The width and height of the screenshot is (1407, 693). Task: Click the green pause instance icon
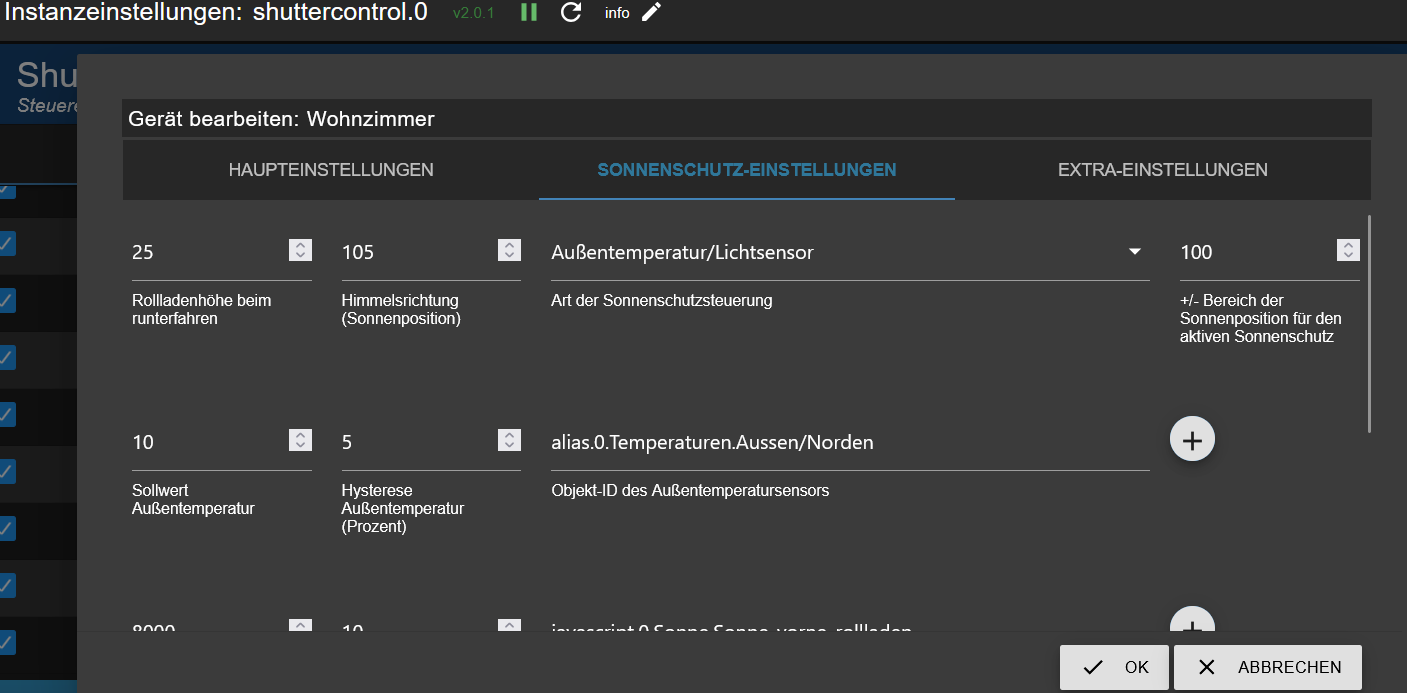click(529, 13)
